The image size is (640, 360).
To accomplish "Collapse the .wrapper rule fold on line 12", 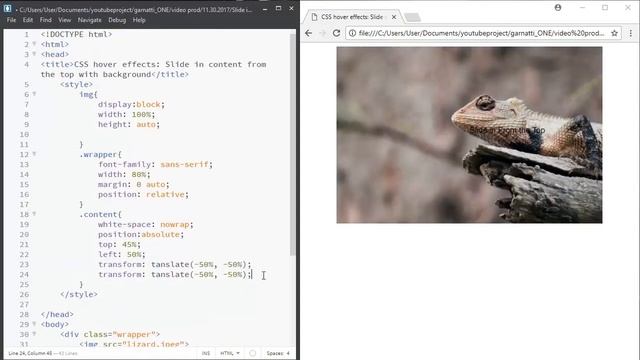I will point(34,154).
